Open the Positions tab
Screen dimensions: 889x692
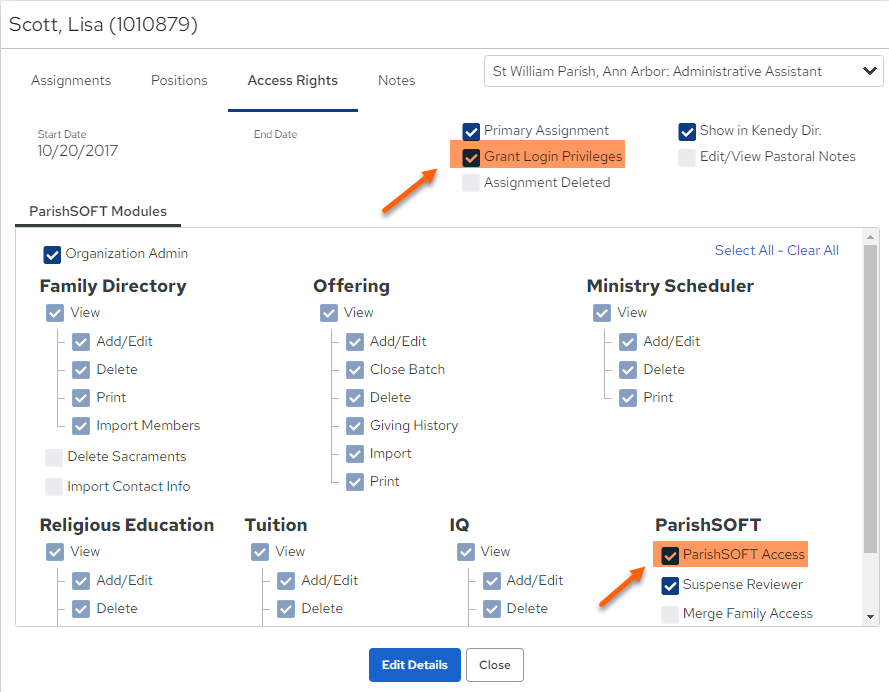pos(179,80)
